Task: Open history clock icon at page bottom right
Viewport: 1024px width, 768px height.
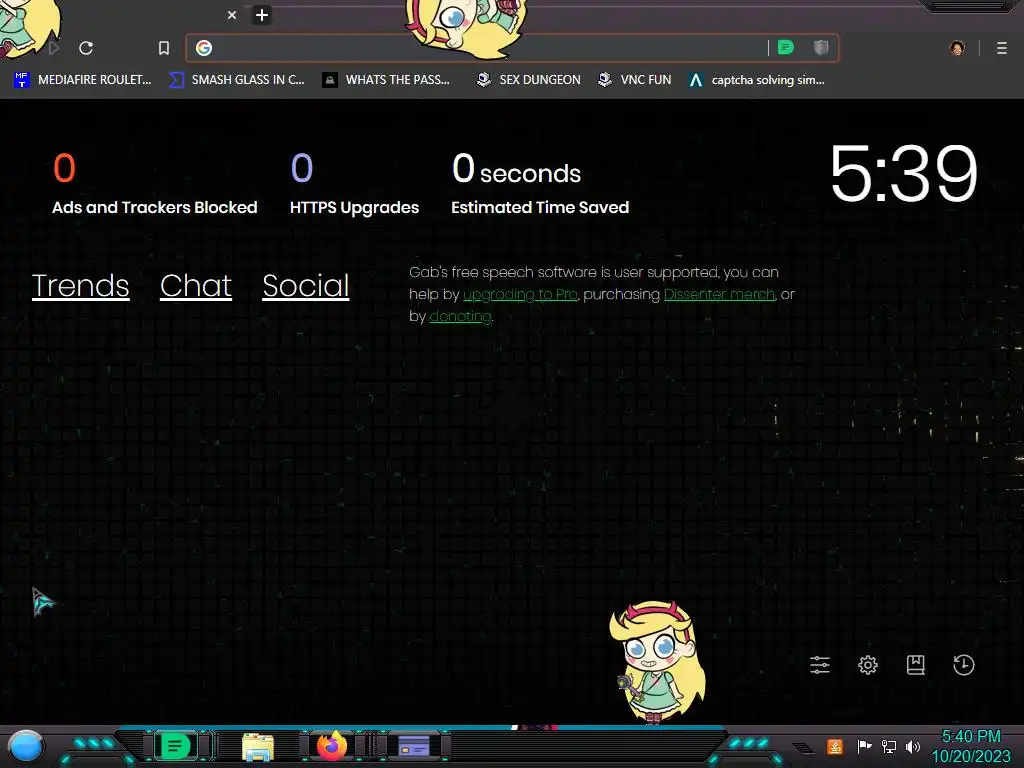Action: click(963, 665)
